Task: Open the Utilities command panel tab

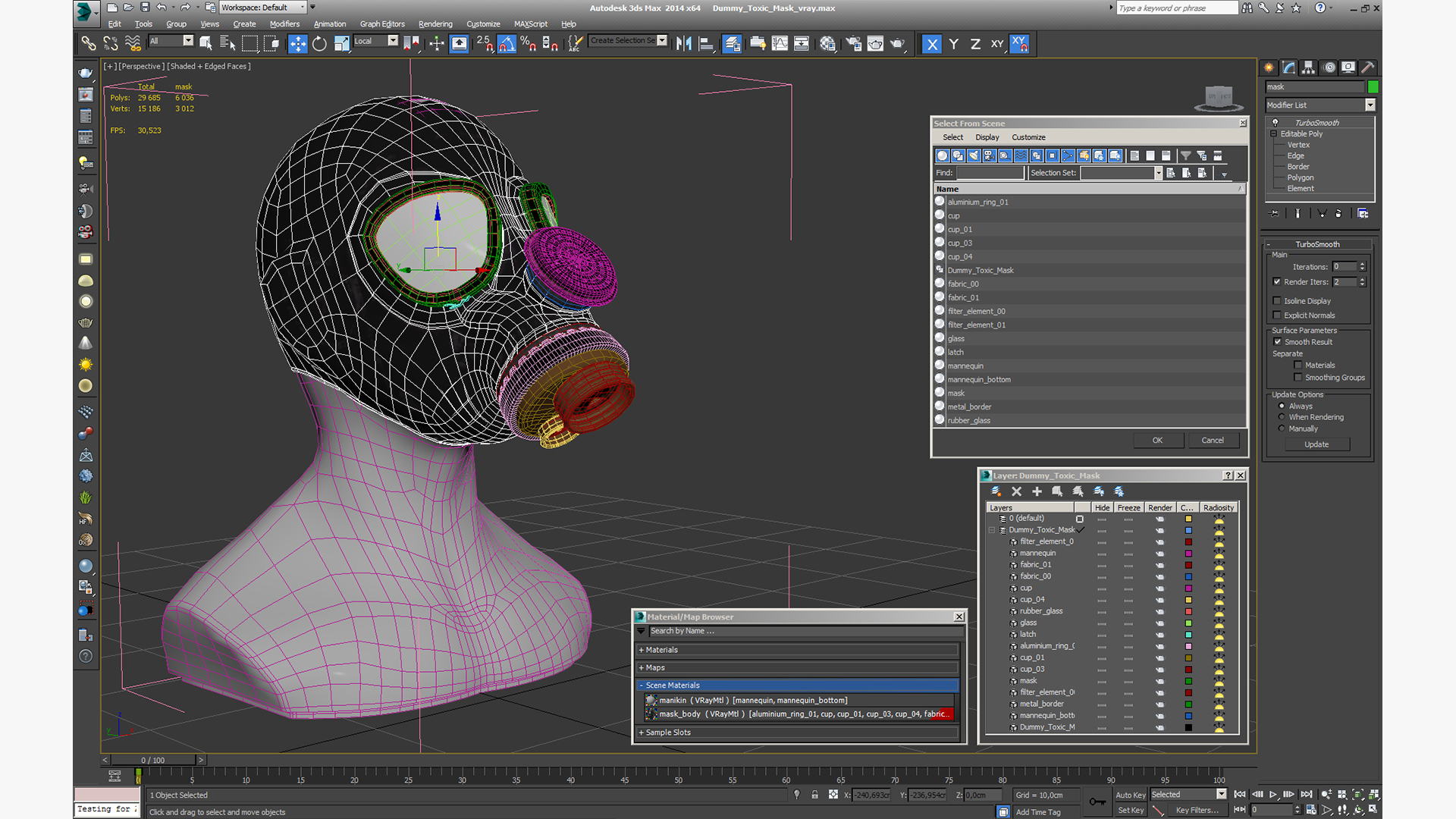Action: 1367,67
